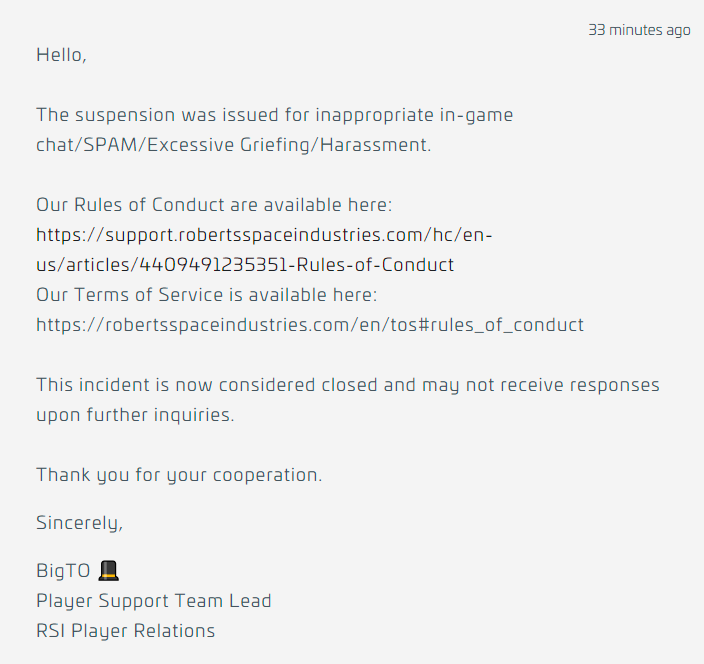Click the 'Hello,' greeting line
Image resolution: width=704 pixels, height=664 pixels.
[x=61, y=55]
